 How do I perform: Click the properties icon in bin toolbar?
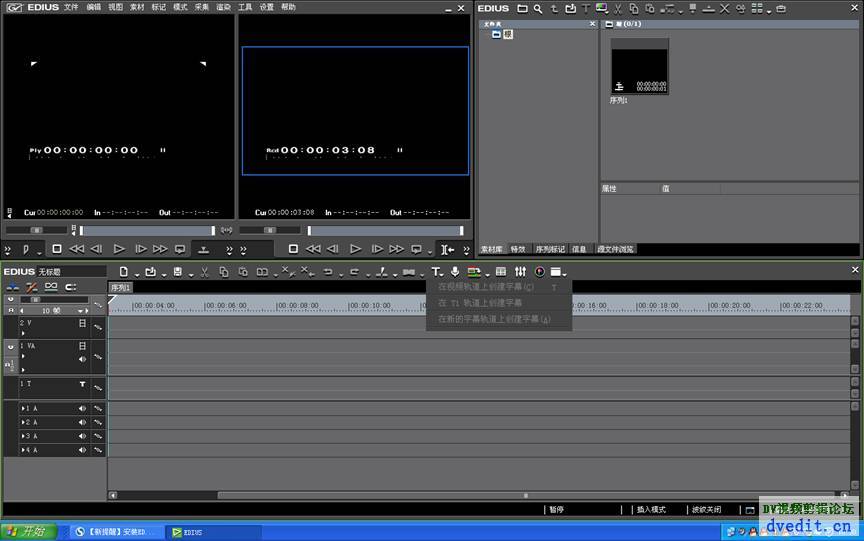tap(741, 8)
